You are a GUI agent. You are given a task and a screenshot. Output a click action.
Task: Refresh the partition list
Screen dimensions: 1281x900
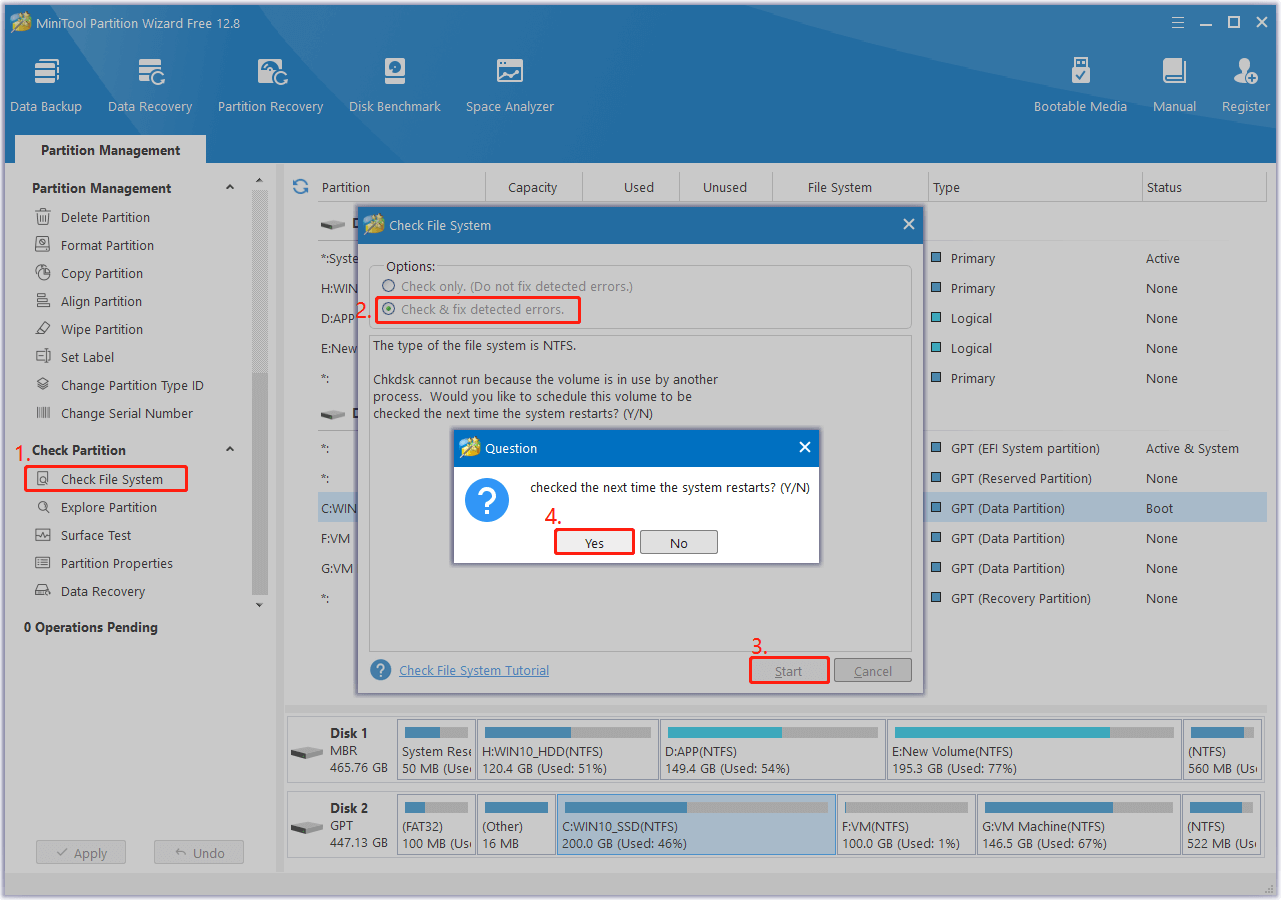coord(300,187)
